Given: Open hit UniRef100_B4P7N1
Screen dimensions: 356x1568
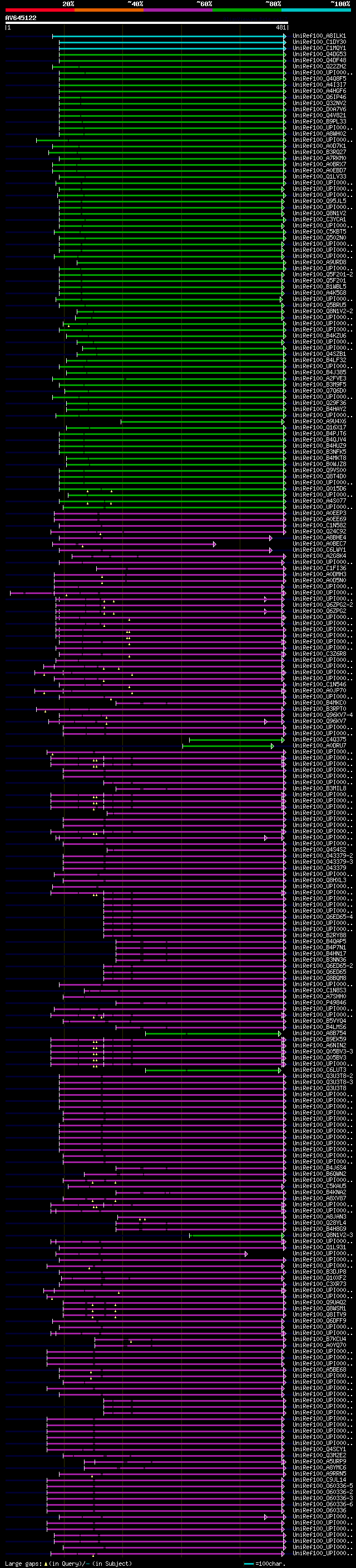Looking at the screenshot, I should tap(319, 948).
